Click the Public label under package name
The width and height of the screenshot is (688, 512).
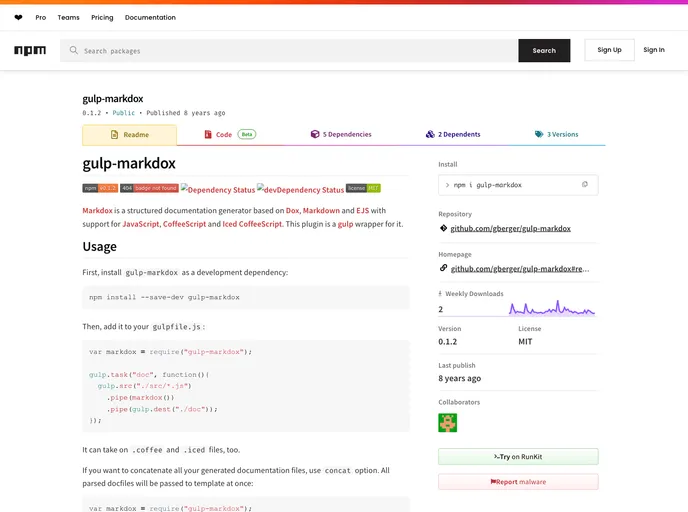(x=124, y=113)
